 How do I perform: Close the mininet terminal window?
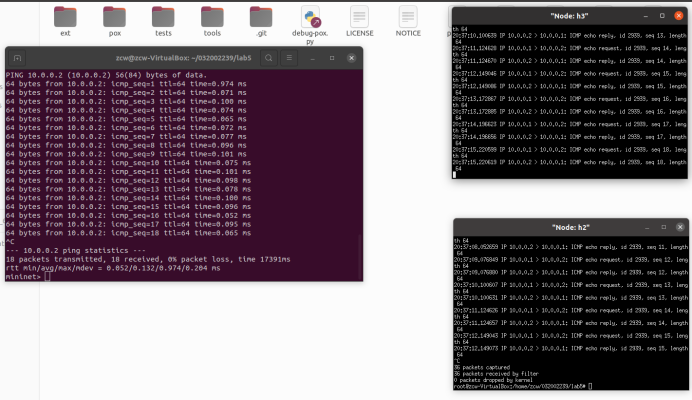351,58
